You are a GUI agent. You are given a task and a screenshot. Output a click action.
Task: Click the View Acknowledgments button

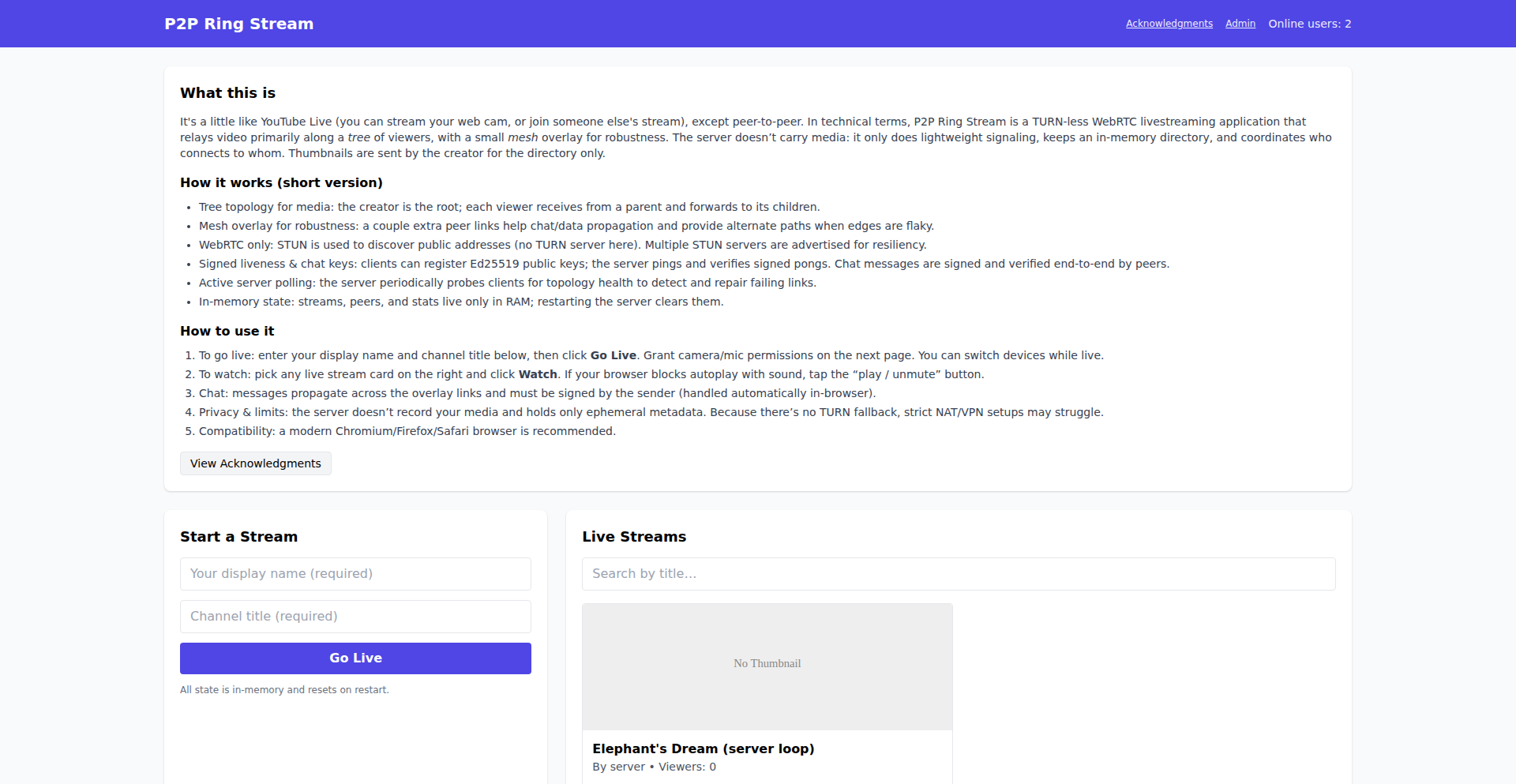[255, 463]
